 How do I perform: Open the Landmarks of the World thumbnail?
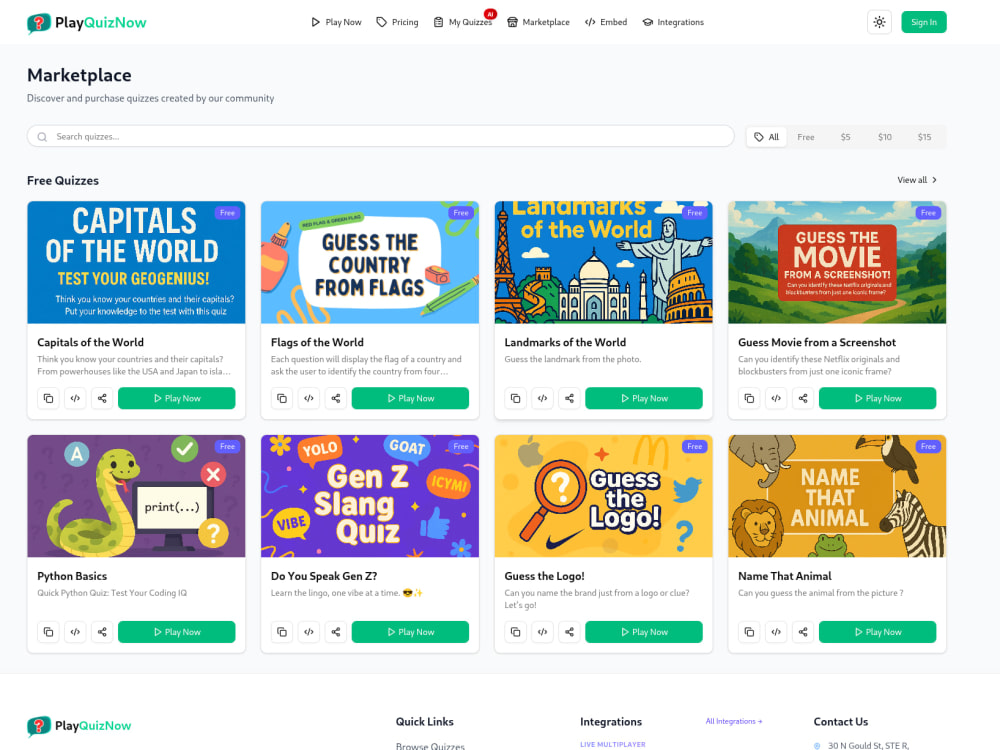point(603,262)
